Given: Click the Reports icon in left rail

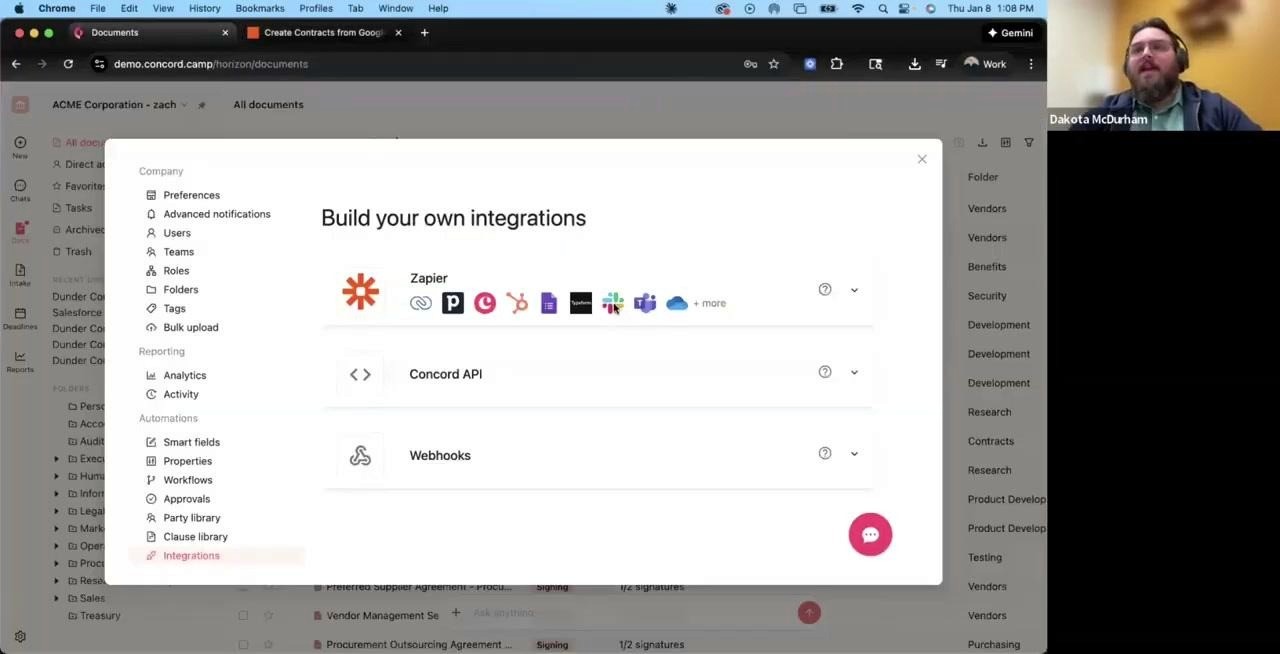Looking at the screenshot, I should (x=20, y=361).
